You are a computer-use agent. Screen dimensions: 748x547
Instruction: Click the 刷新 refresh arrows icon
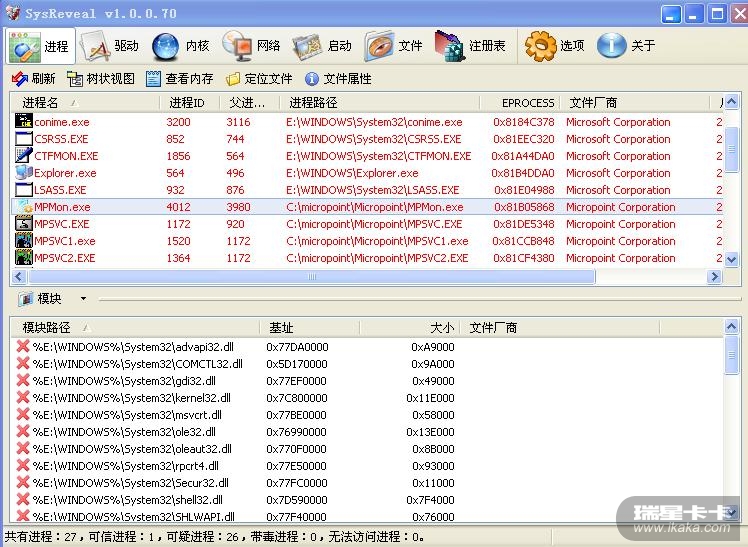pos(20,79)
